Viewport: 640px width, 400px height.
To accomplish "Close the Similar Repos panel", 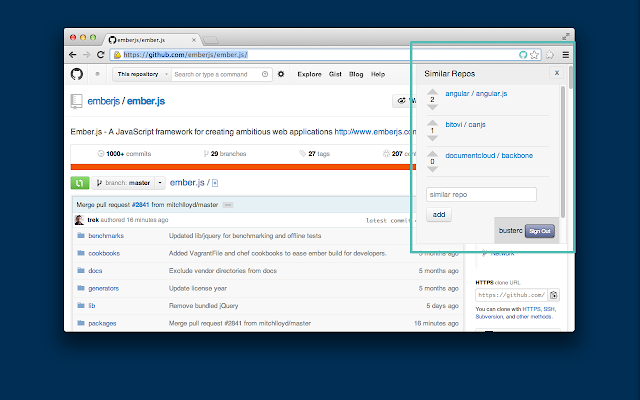I will coord(557,73).
